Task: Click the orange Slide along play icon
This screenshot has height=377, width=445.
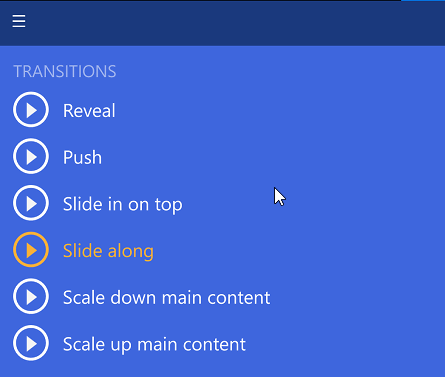Action: click(x=31, y=250)
